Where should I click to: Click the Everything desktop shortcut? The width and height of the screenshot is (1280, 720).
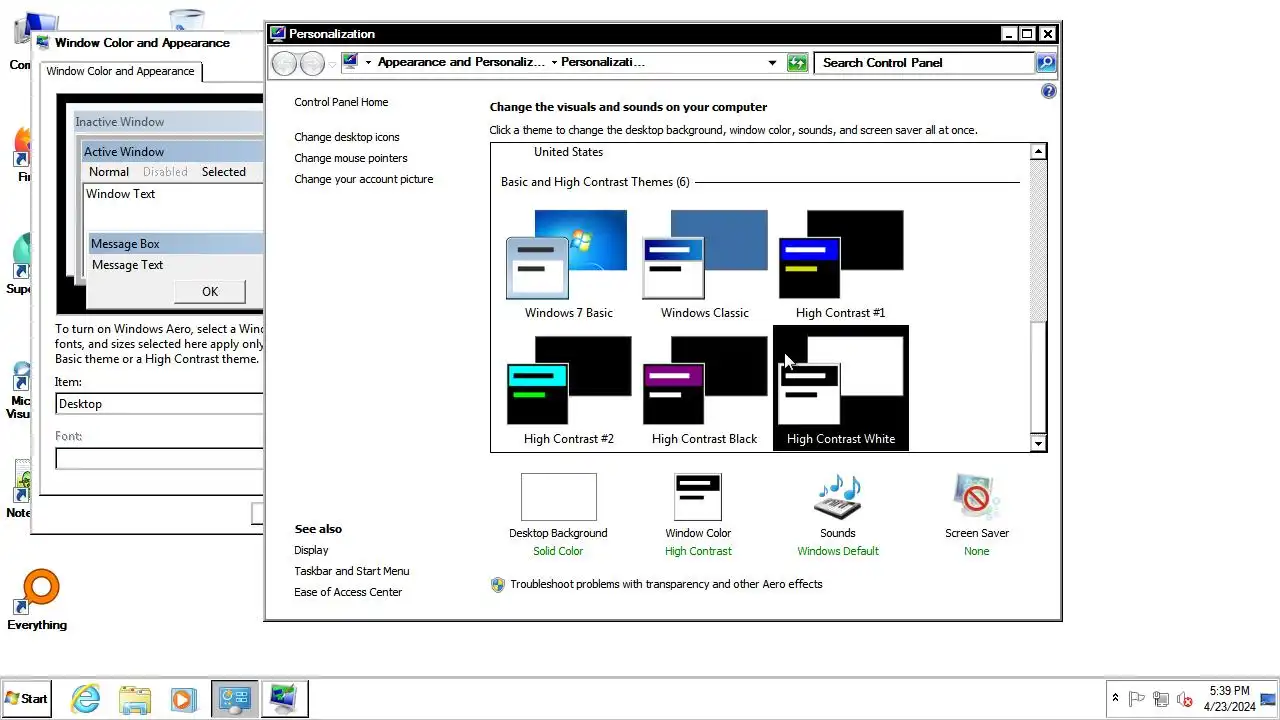[x=37, y=601]
